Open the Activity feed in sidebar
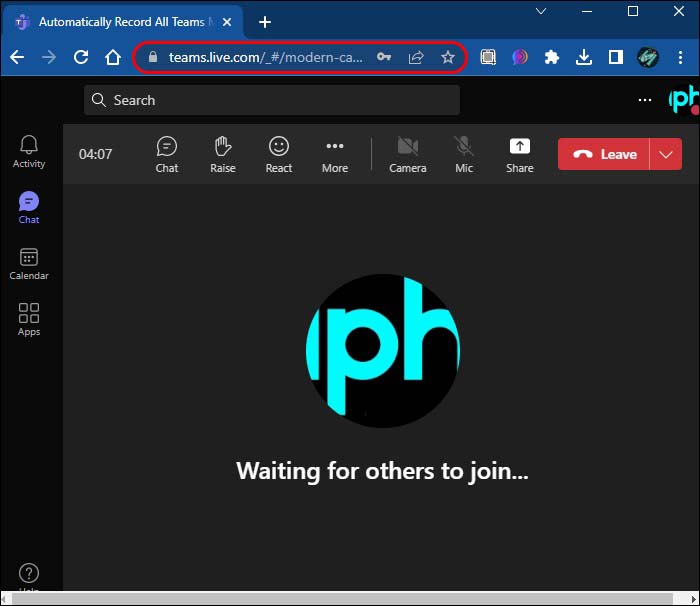This screenshot has height=606, width=700. [29, 151]
